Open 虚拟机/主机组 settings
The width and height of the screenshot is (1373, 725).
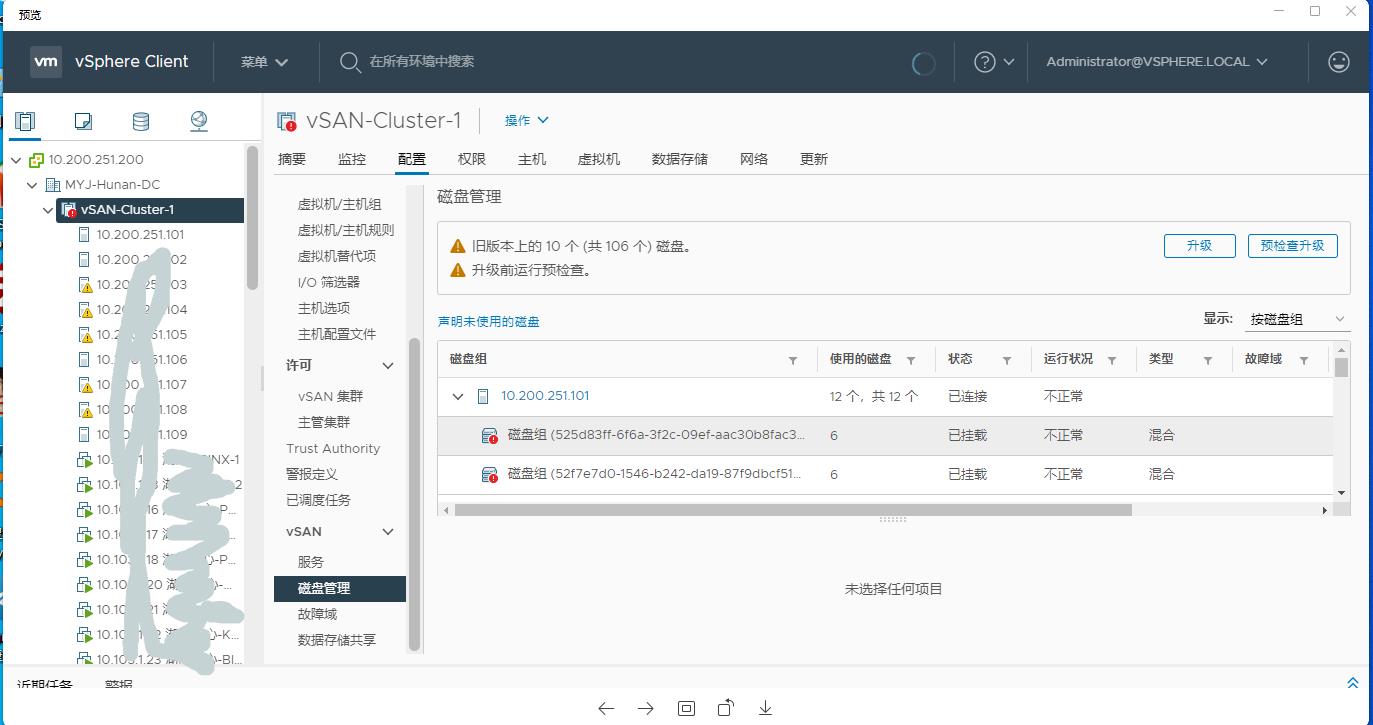[340, 204]
